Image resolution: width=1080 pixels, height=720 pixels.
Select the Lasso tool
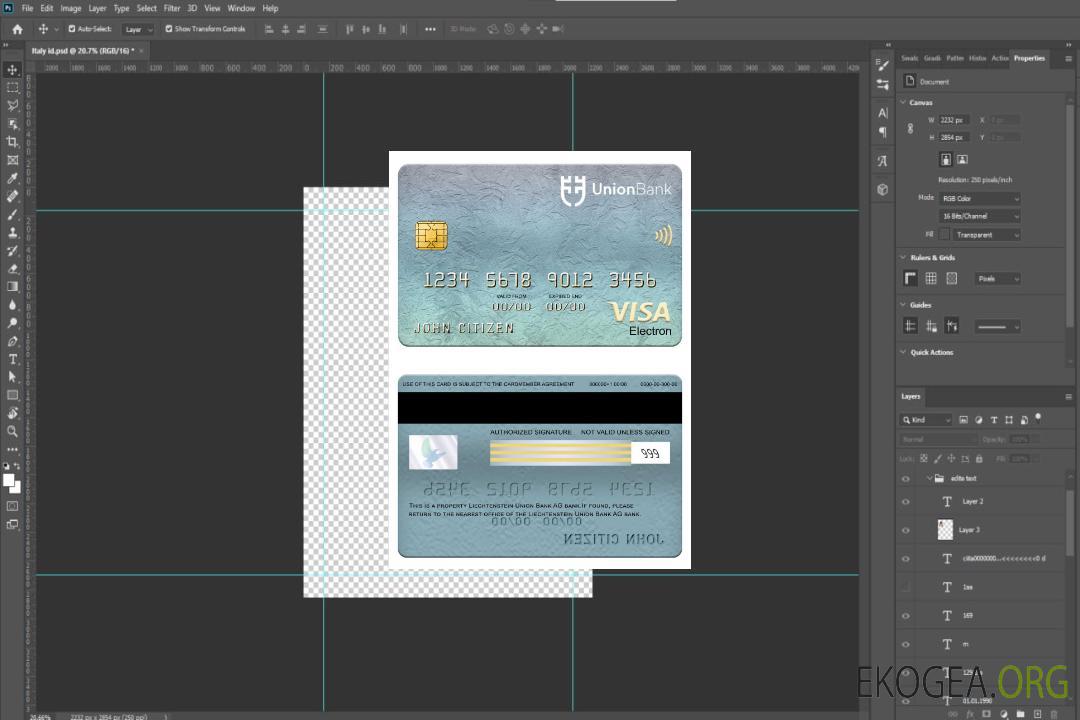[12, 105]
